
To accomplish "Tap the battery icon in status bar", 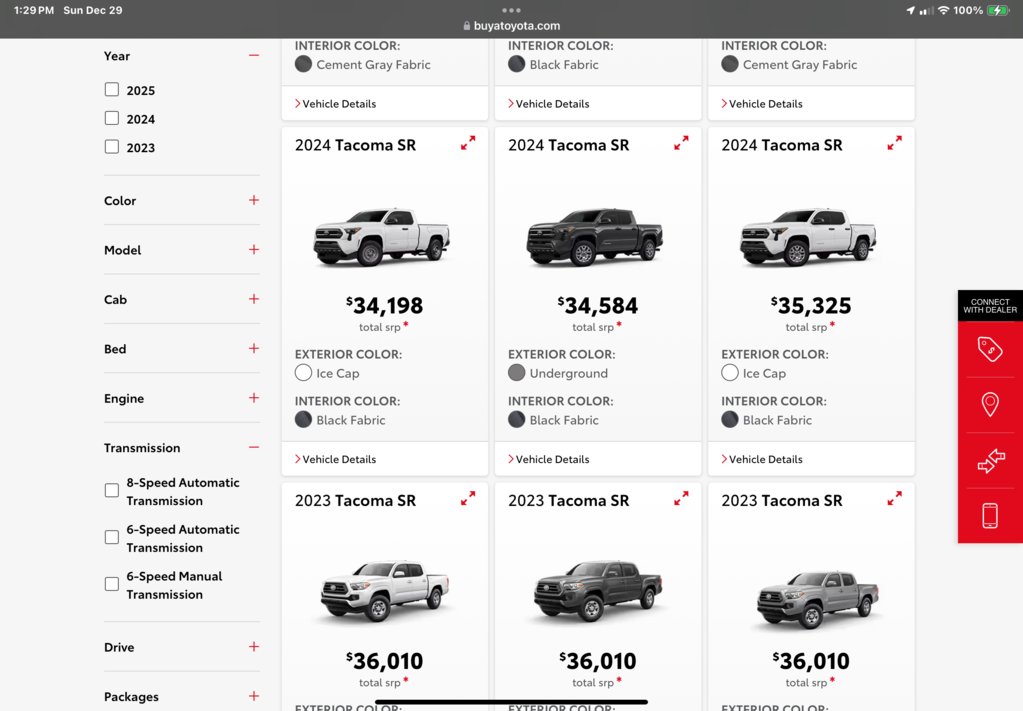I will click(x=998, y=10).
